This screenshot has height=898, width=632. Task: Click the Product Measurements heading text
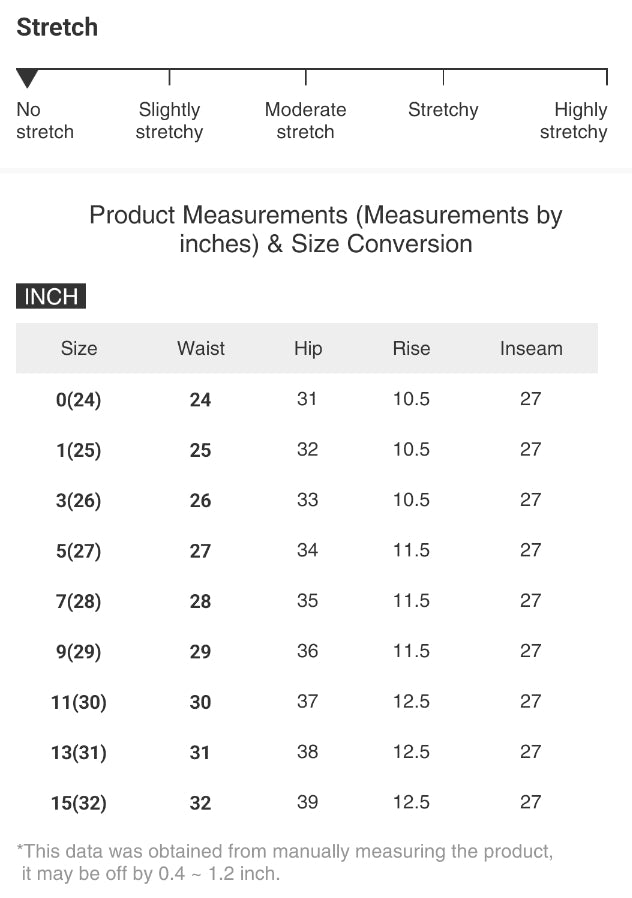pyautogui.click(x=326, y=229)
